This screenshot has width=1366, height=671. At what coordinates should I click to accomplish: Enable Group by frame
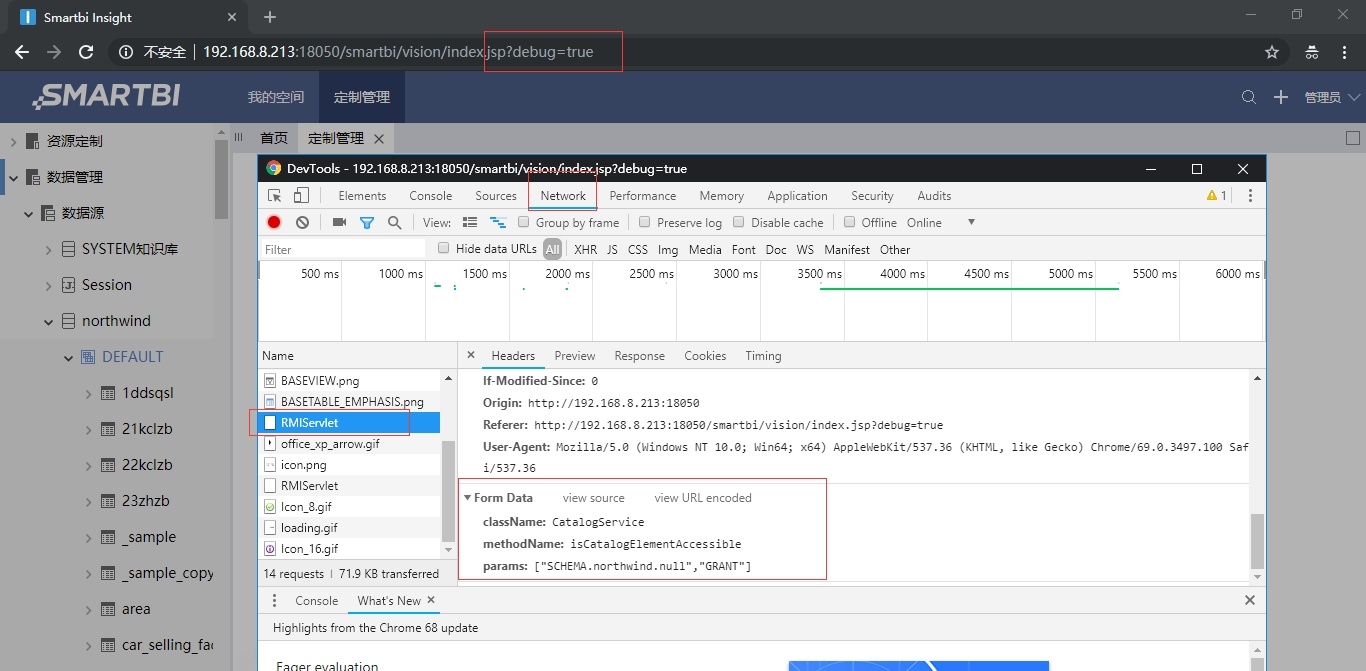(x=523, y=222)
